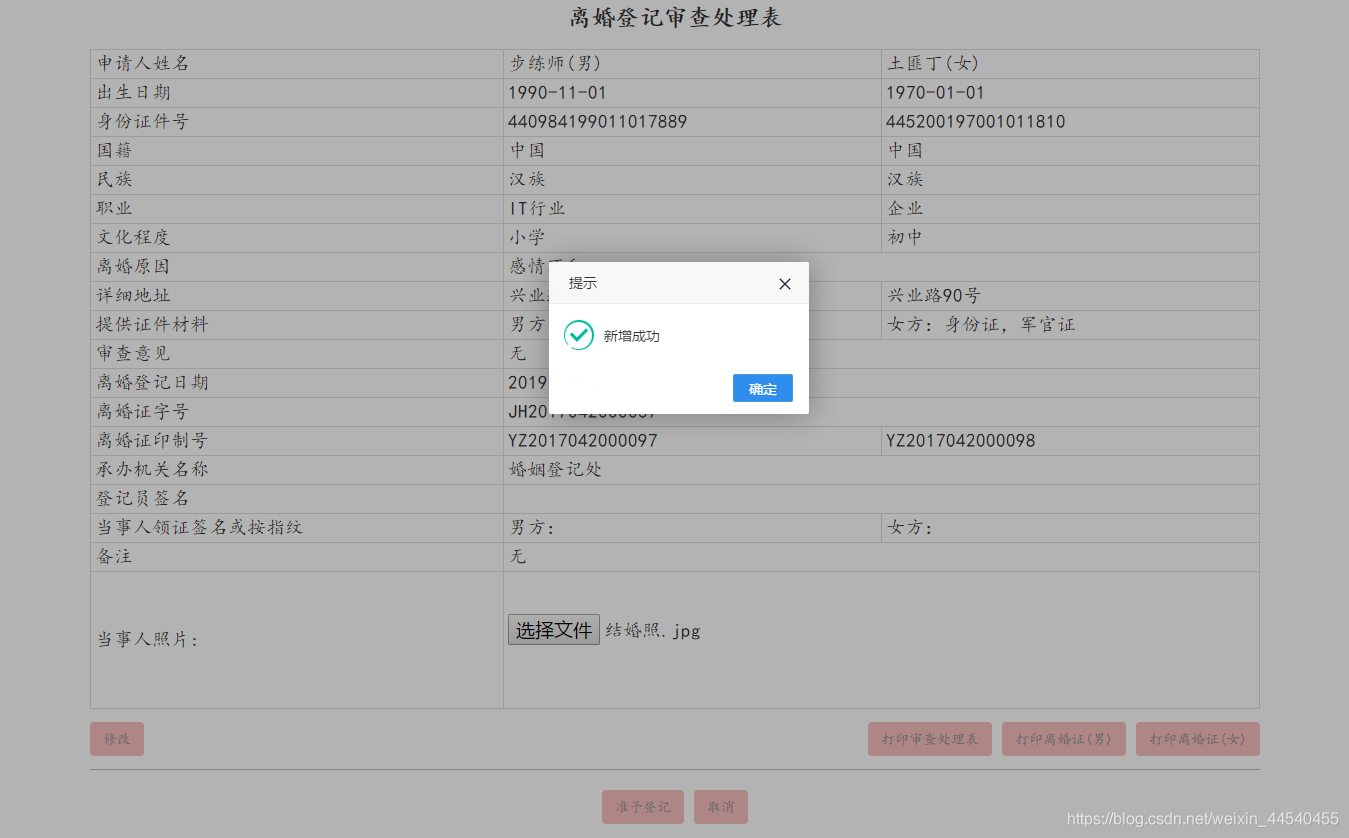The image size is (1349, 838).
Task: Click the 选择文件 file chooser button
Action: point(554,630)
